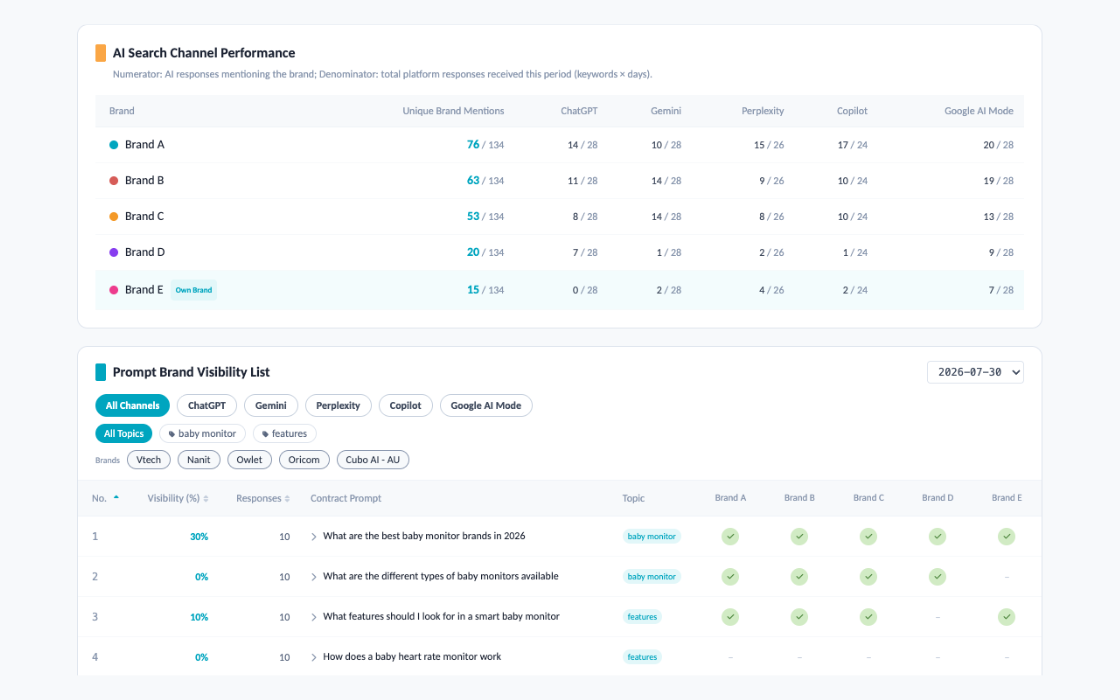Filter by the Perplexity channel

[338, 406]
